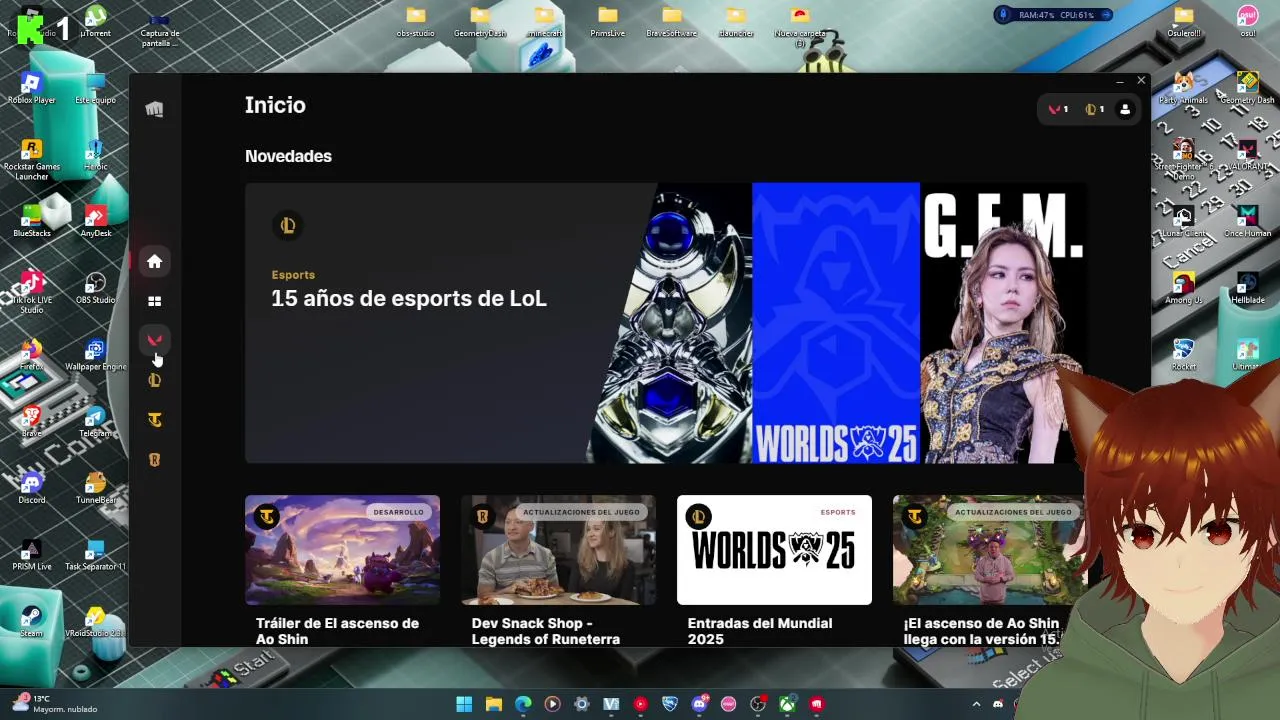Open Party Animals desktop shortcut
Image resolution: width=1280 pixels, height=720 pixels.
[x=1183, y=88]
